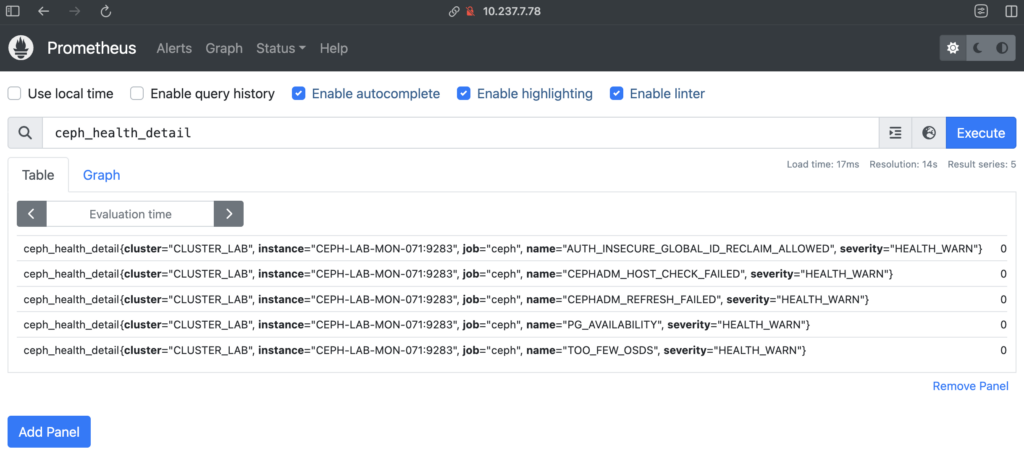Viewport: 1024px width, 451px height.
Task: Expand the Status dropdown menu
Action: pyautogui.click(x=281, y=48)
